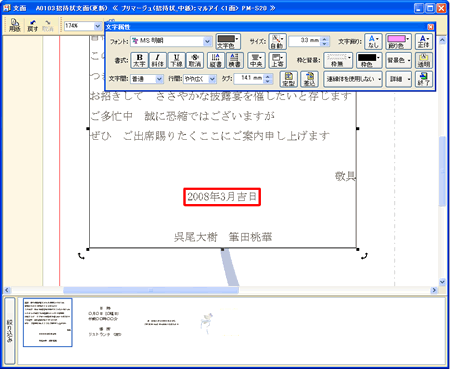Toggle 下線 underline formatting
450x369 pixels.
coord(176,60)
